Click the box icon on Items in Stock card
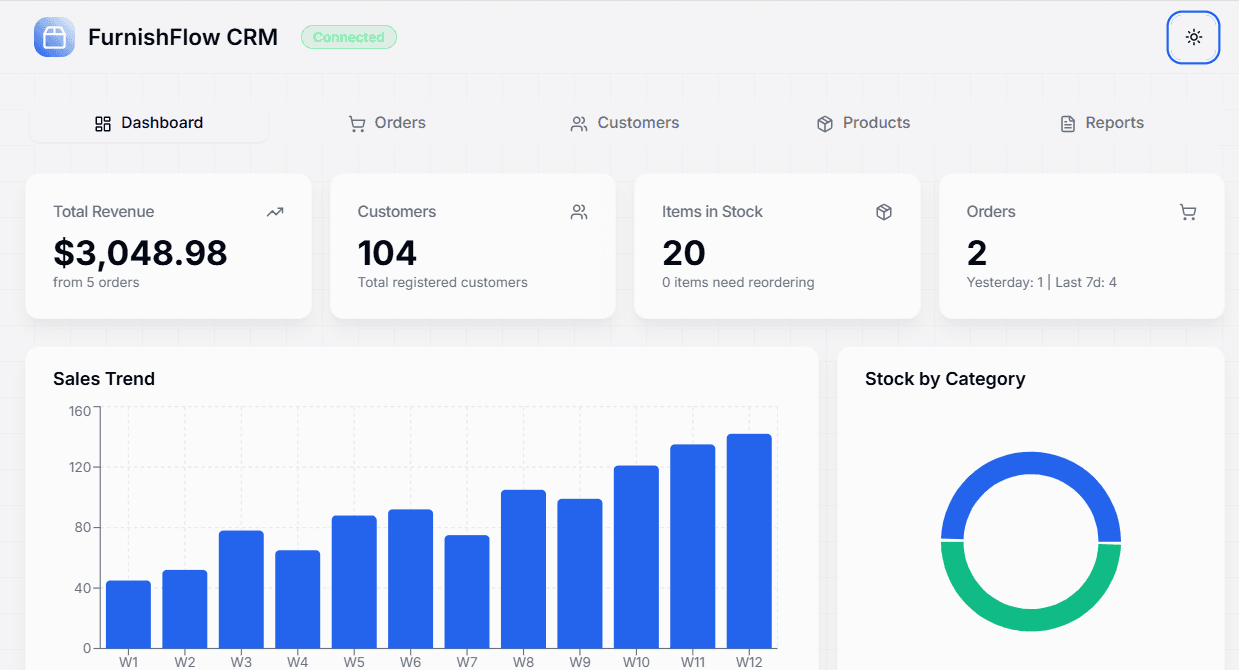1239x670 pixels. [883, 212]
